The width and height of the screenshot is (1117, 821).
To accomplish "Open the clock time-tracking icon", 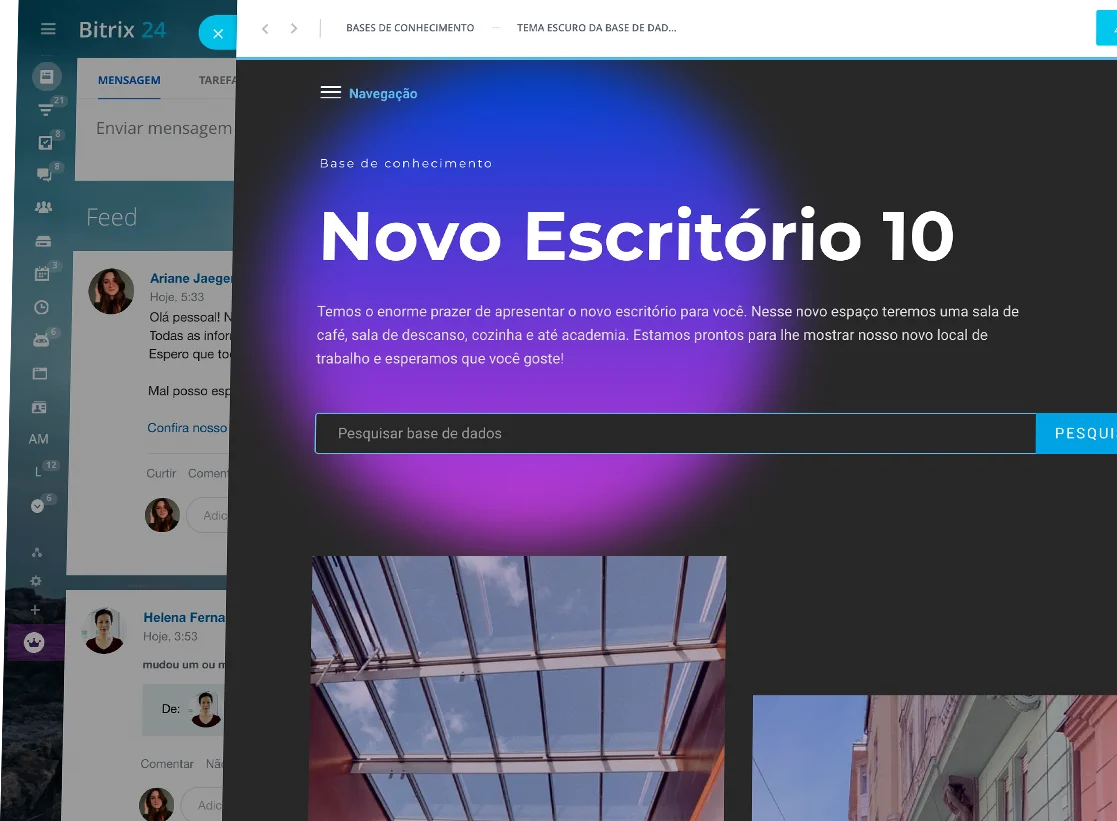I will point(41,307).
